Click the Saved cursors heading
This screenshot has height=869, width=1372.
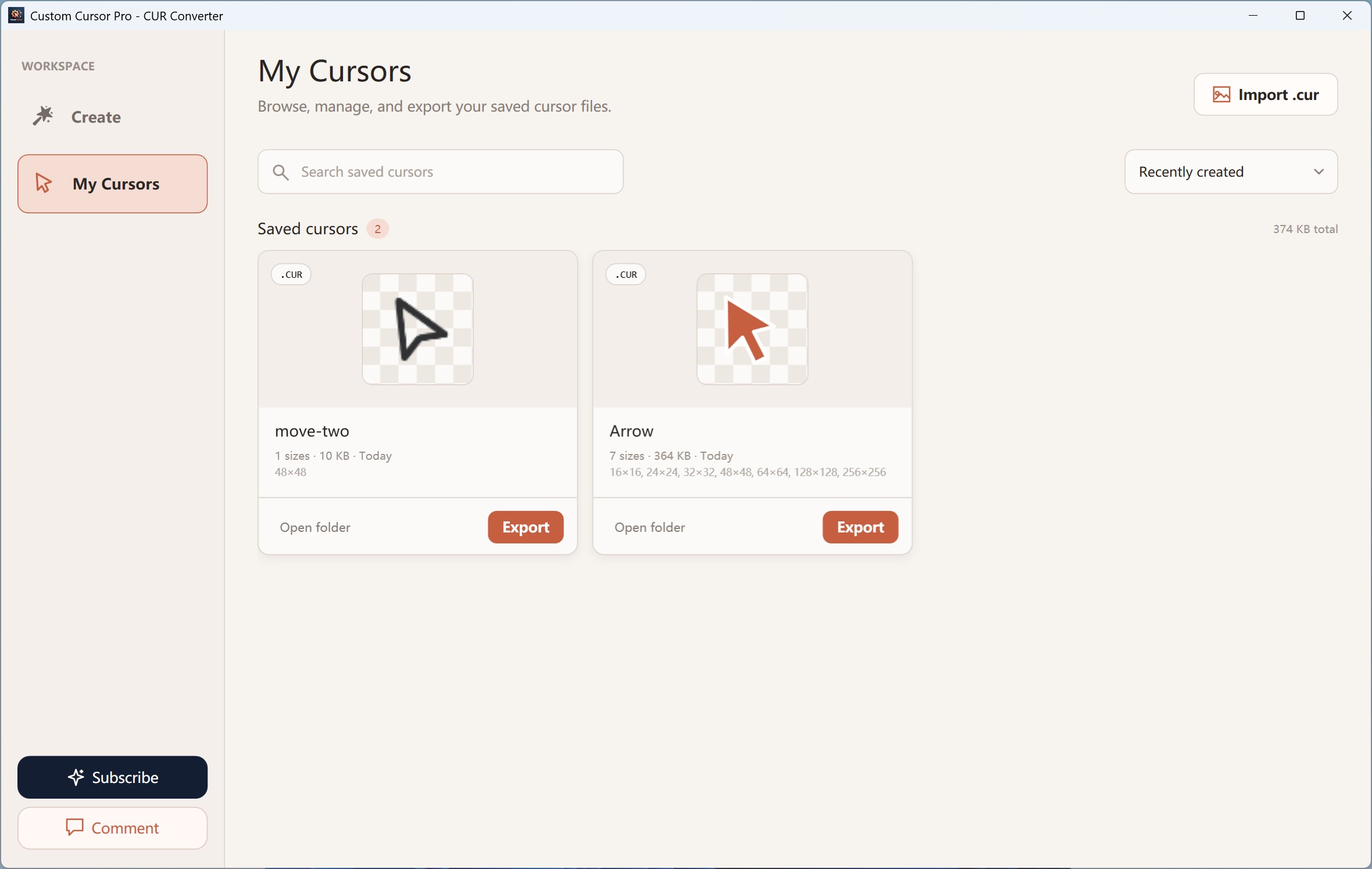(308, 228)
